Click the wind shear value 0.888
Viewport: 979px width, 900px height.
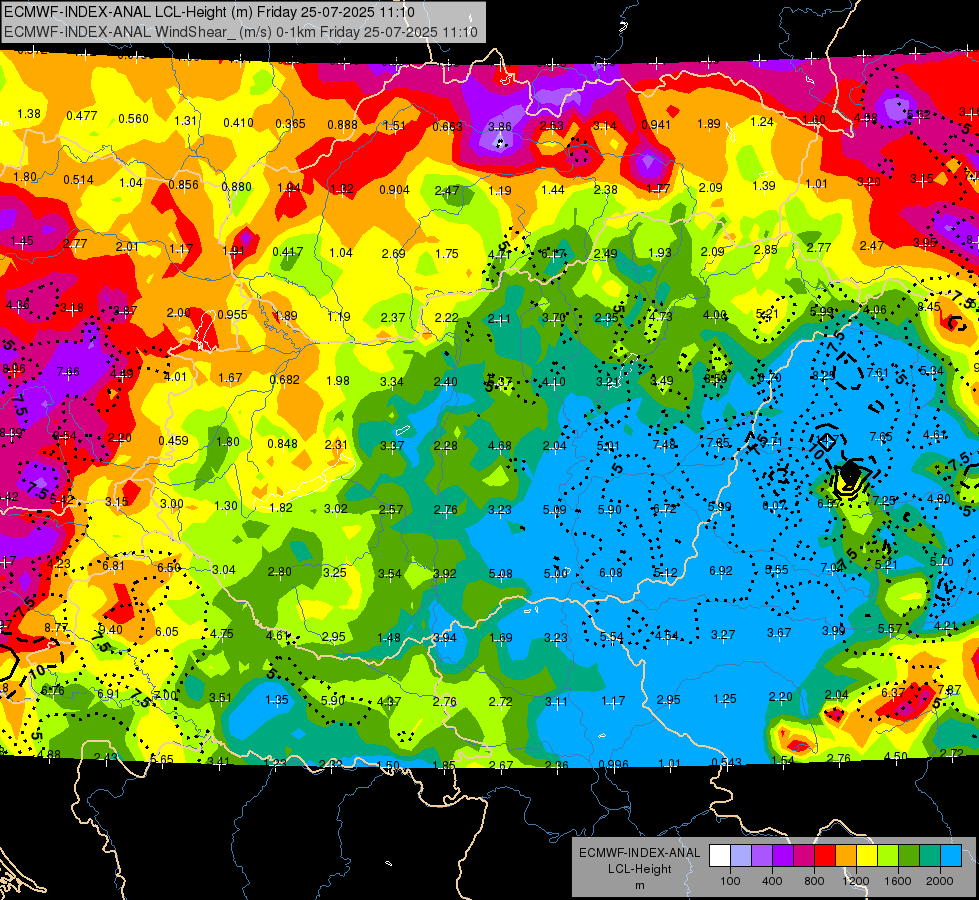[x=342, y=125]
